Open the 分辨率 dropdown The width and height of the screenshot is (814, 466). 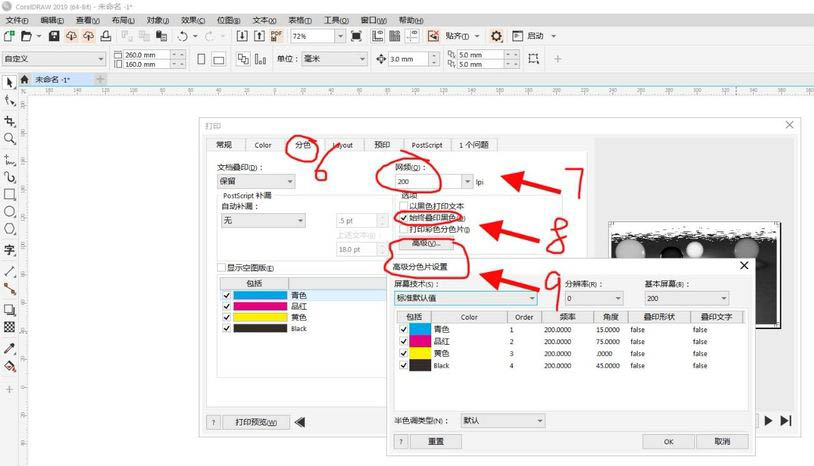pos(593,298)
